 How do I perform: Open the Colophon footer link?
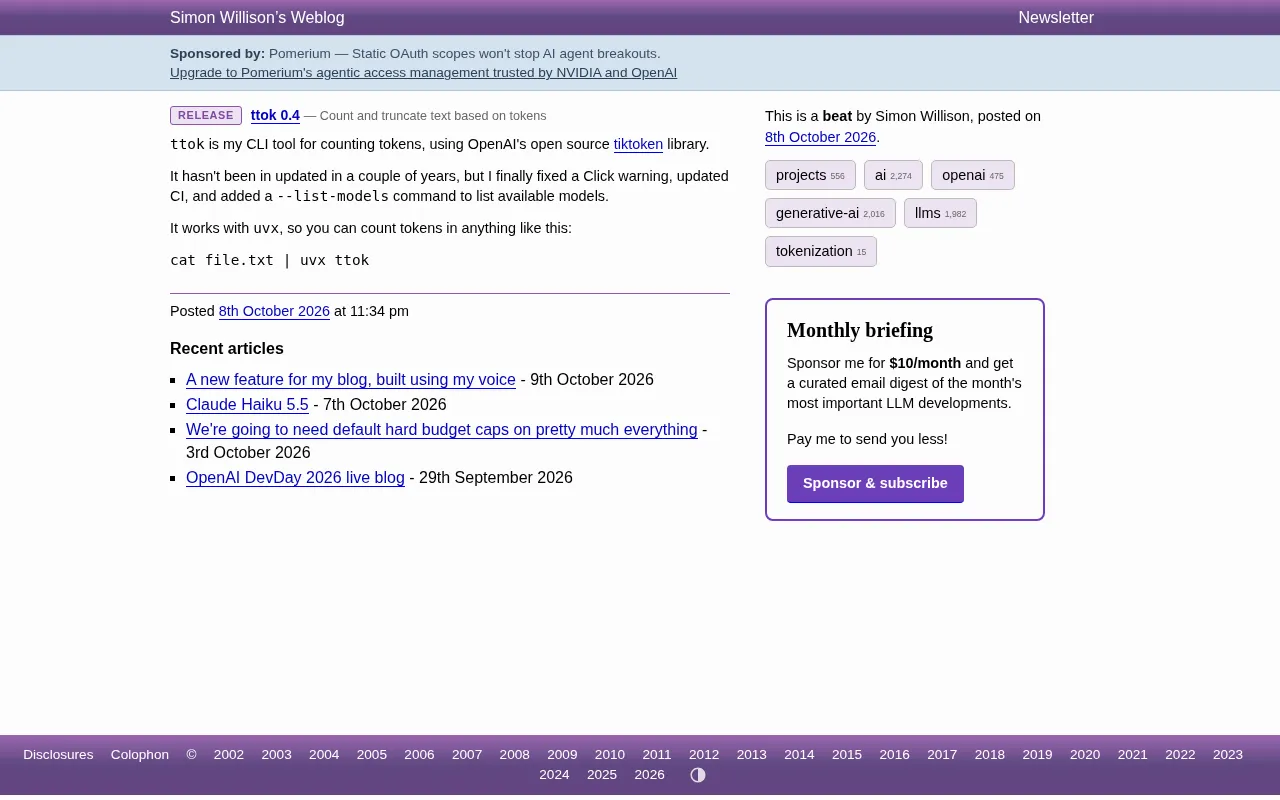[x=140, y=755]
